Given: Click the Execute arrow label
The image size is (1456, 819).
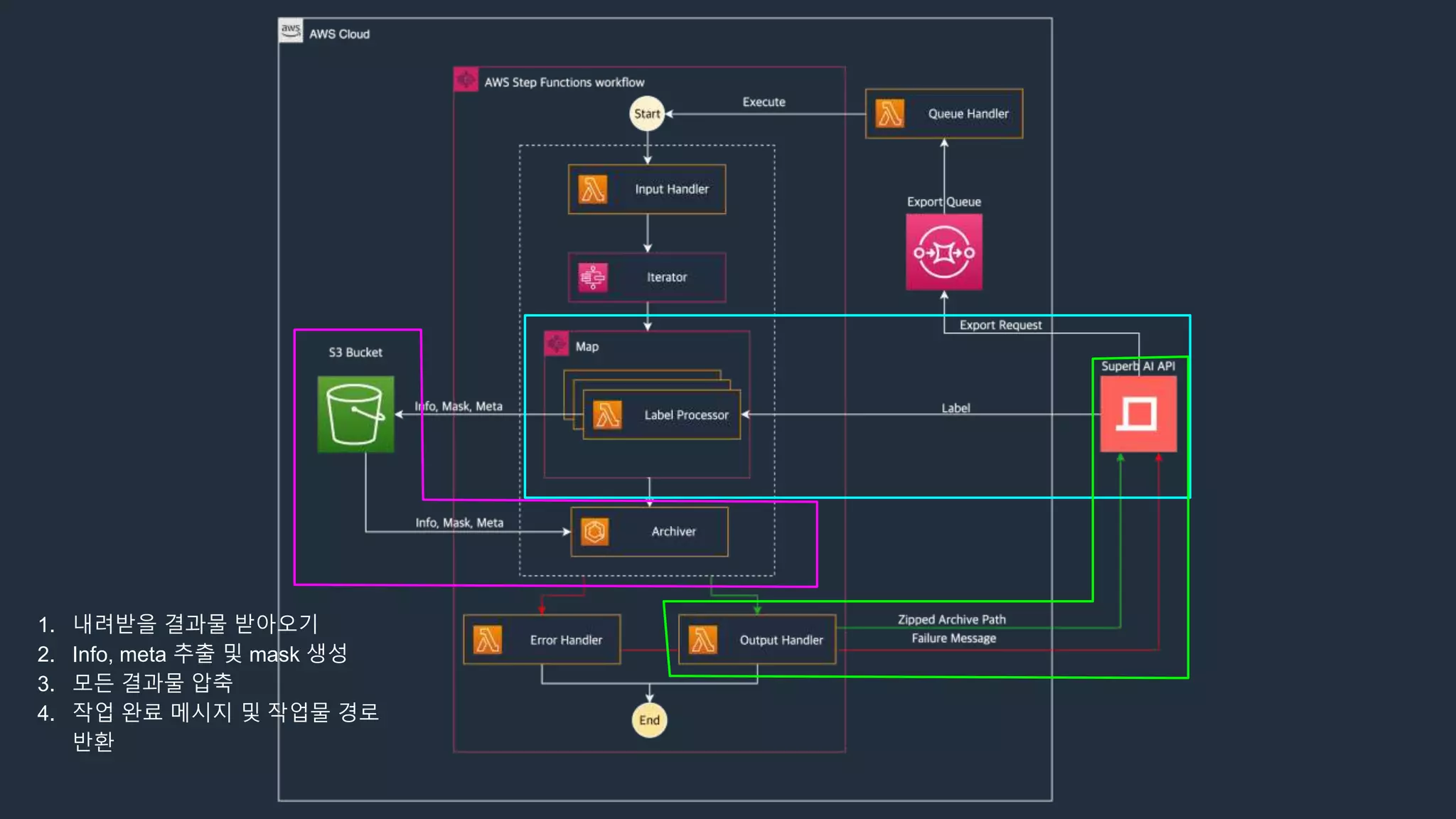Looking at the screenshot, I should 764,102.
